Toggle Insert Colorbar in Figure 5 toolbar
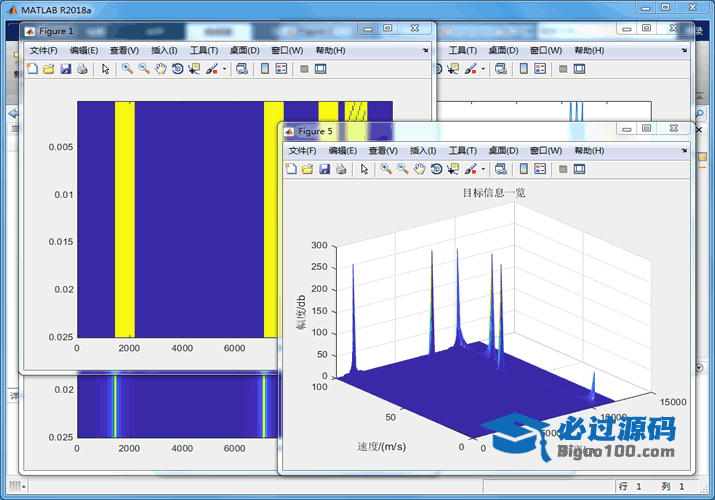This screenshot has width=715, height=500. pyautogui.click(x=524, y=169)
